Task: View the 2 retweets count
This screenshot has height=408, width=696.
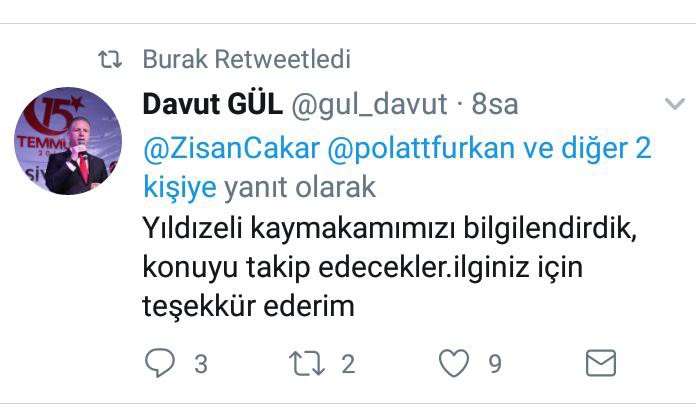Action: [x=348, y=364]
